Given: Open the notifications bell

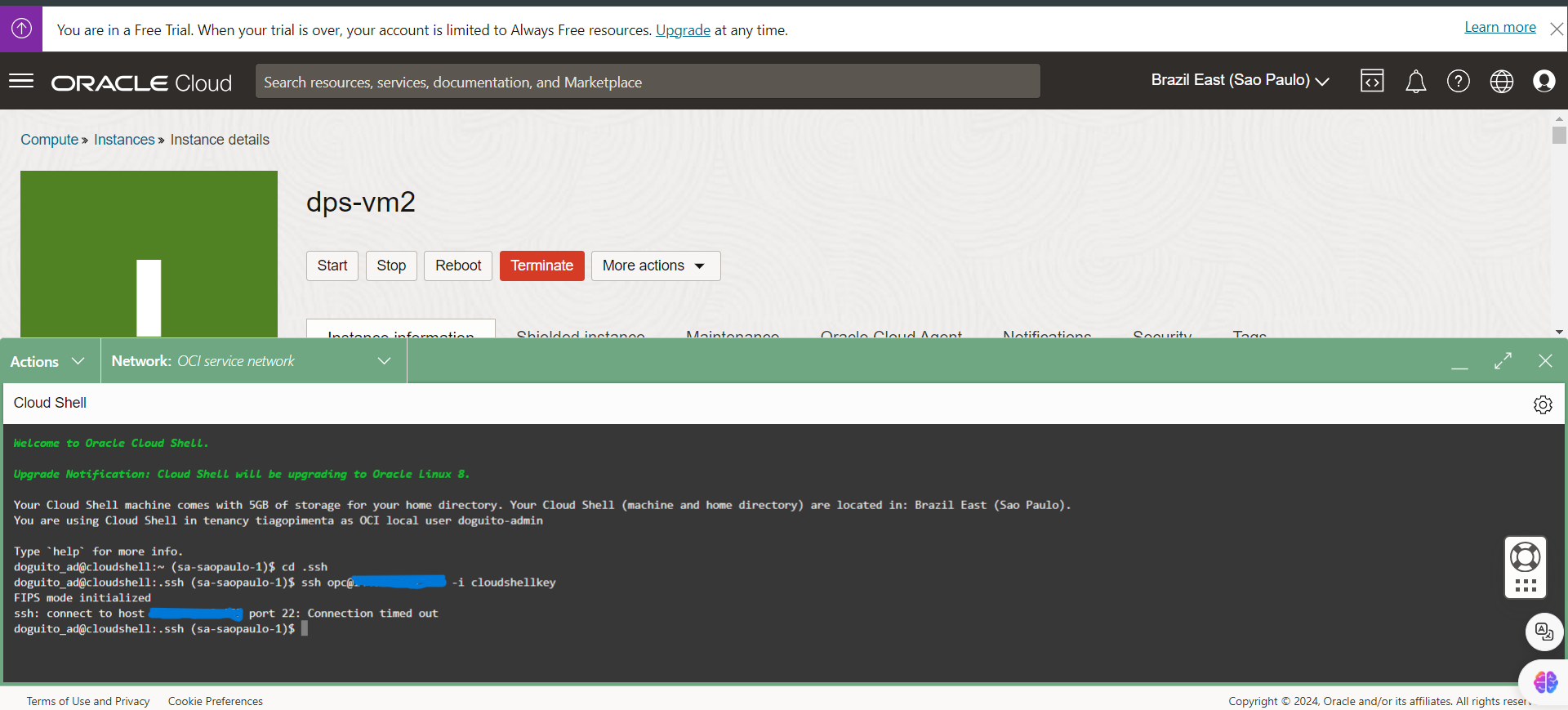Looking at the screenshot, I should coord(1415,81).
